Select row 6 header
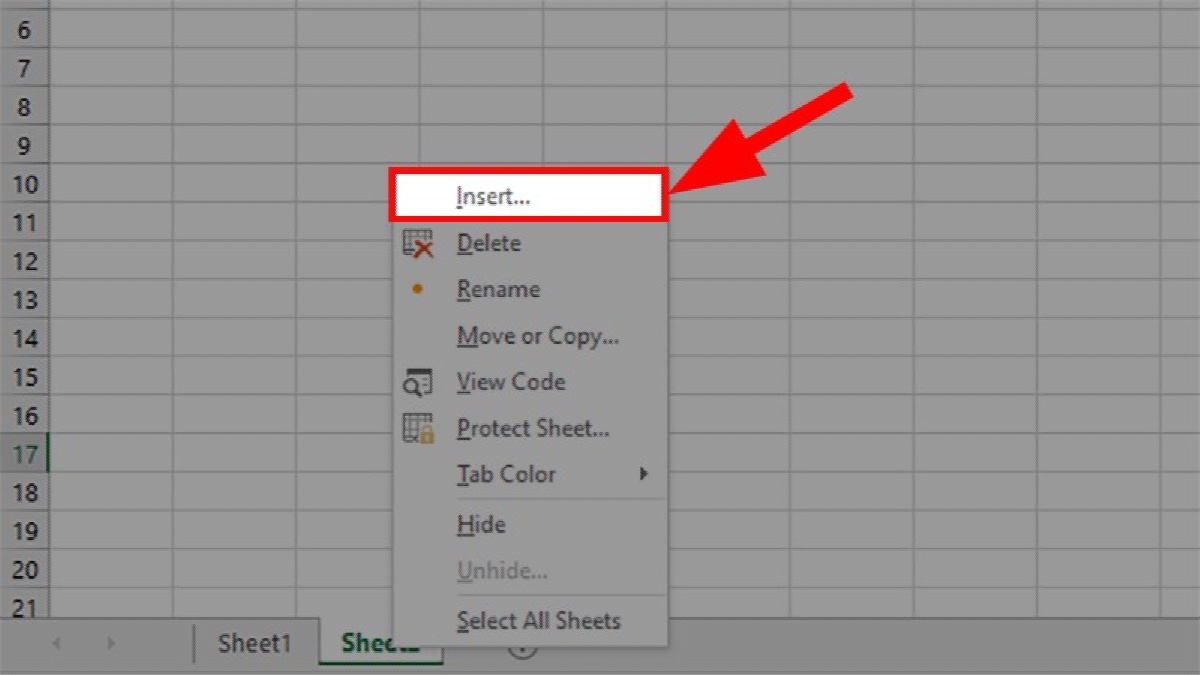This screenshot has width=1200, height=675. (24, 31)
